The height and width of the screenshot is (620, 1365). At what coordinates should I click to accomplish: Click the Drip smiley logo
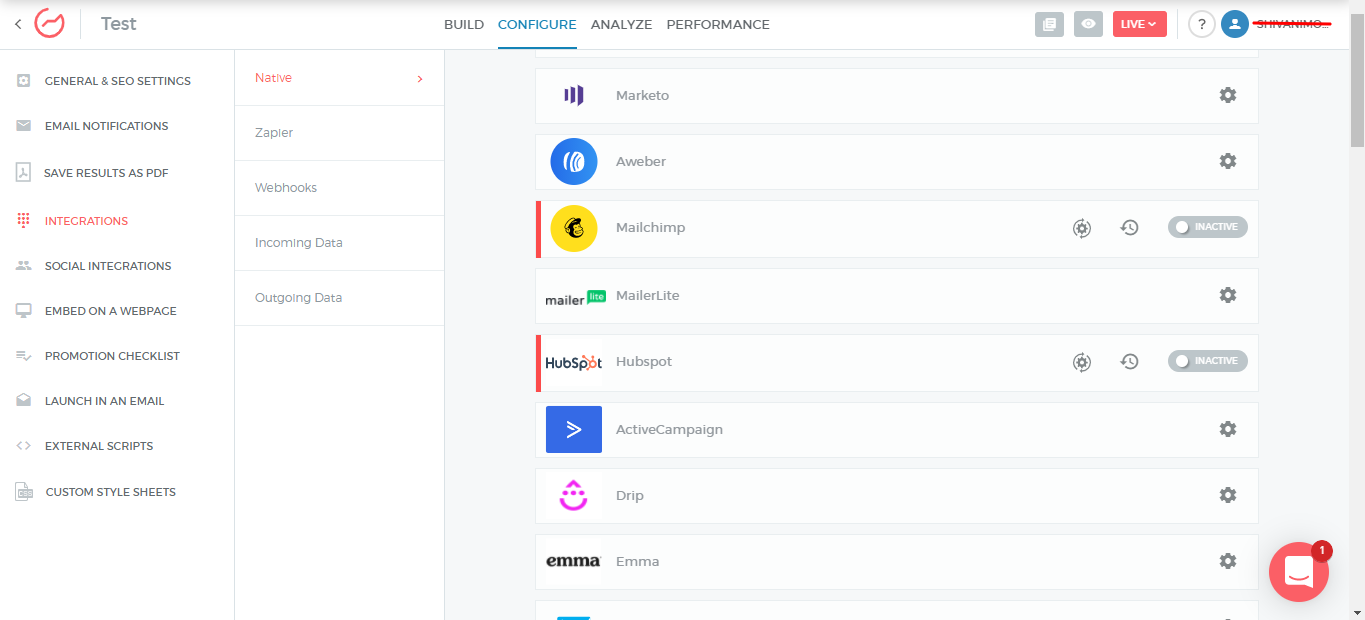[573, 495]
